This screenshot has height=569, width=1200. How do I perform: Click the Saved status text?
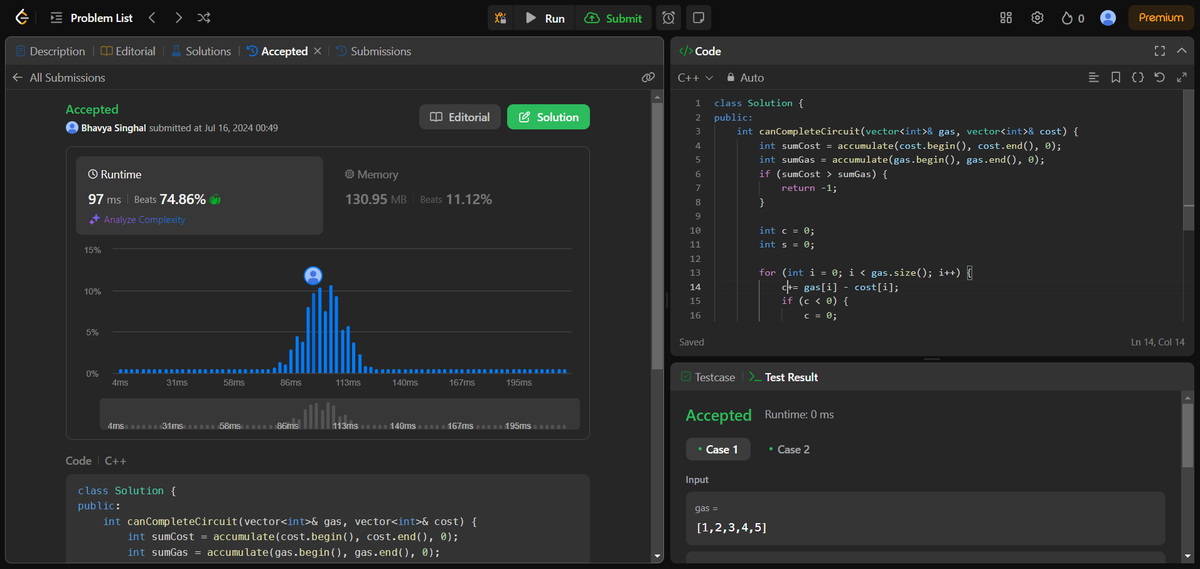pos(691,342)
